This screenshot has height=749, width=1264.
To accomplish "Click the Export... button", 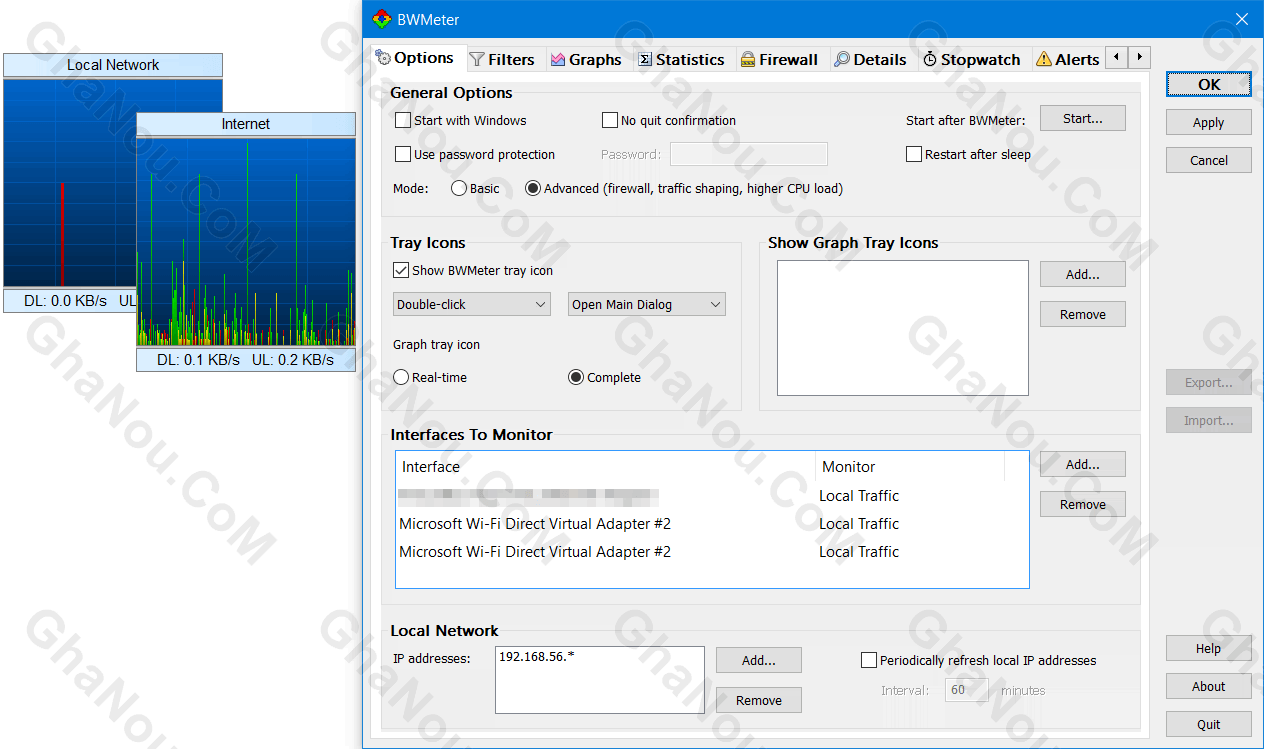I will (1209, 382).
